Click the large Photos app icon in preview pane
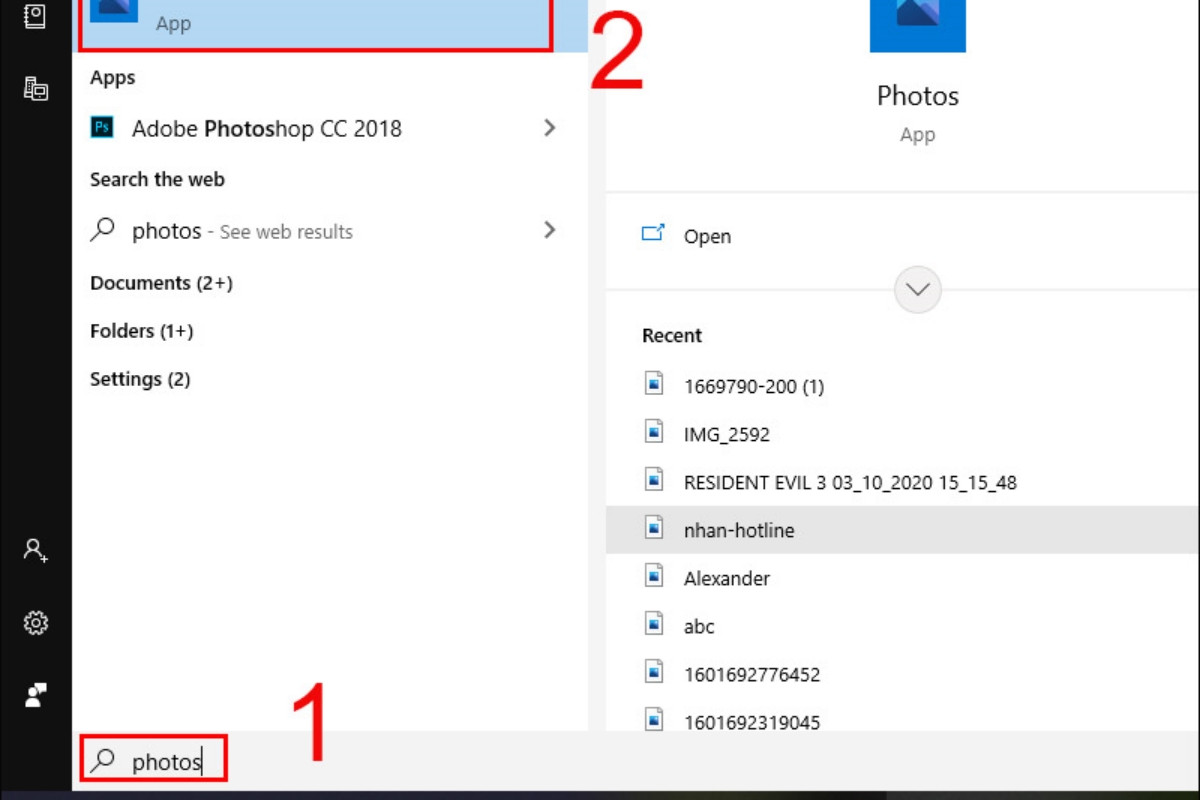Screen dimensions: 1200x800 [x=918, y=26]
